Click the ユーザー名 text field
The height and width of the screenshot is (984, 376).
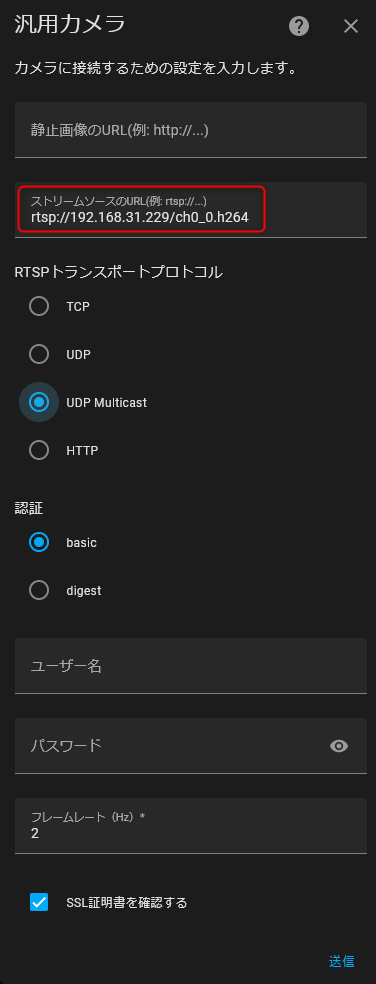(x=191, y=666)
